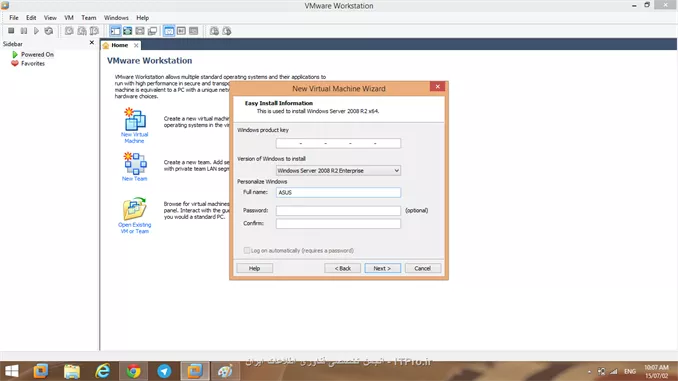Click the Power On play icon in toolbar
Viewport: 678px width, 381px height.
pyautogui.click(x=36, y=31)
